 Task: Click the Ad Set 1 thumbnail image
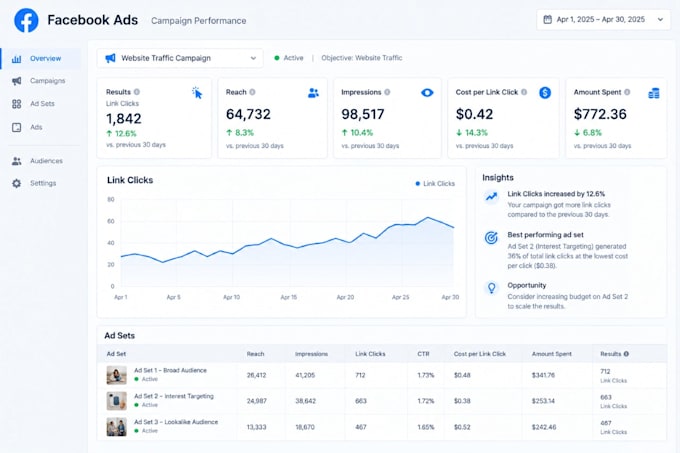pos(117,375)
